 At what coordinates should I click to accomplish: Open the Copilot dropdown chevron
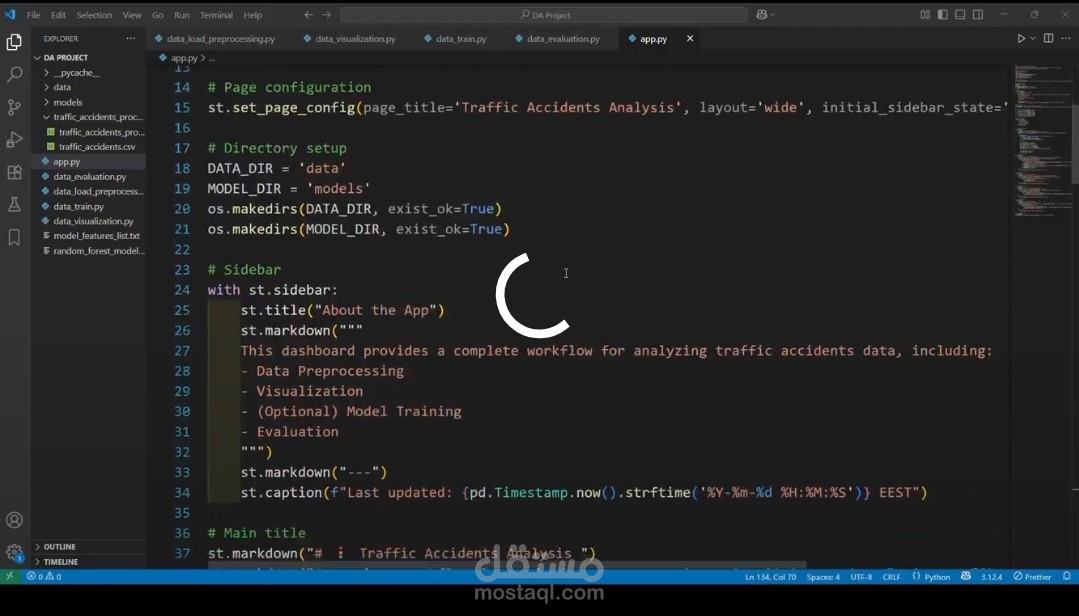[x=773, y=14]
